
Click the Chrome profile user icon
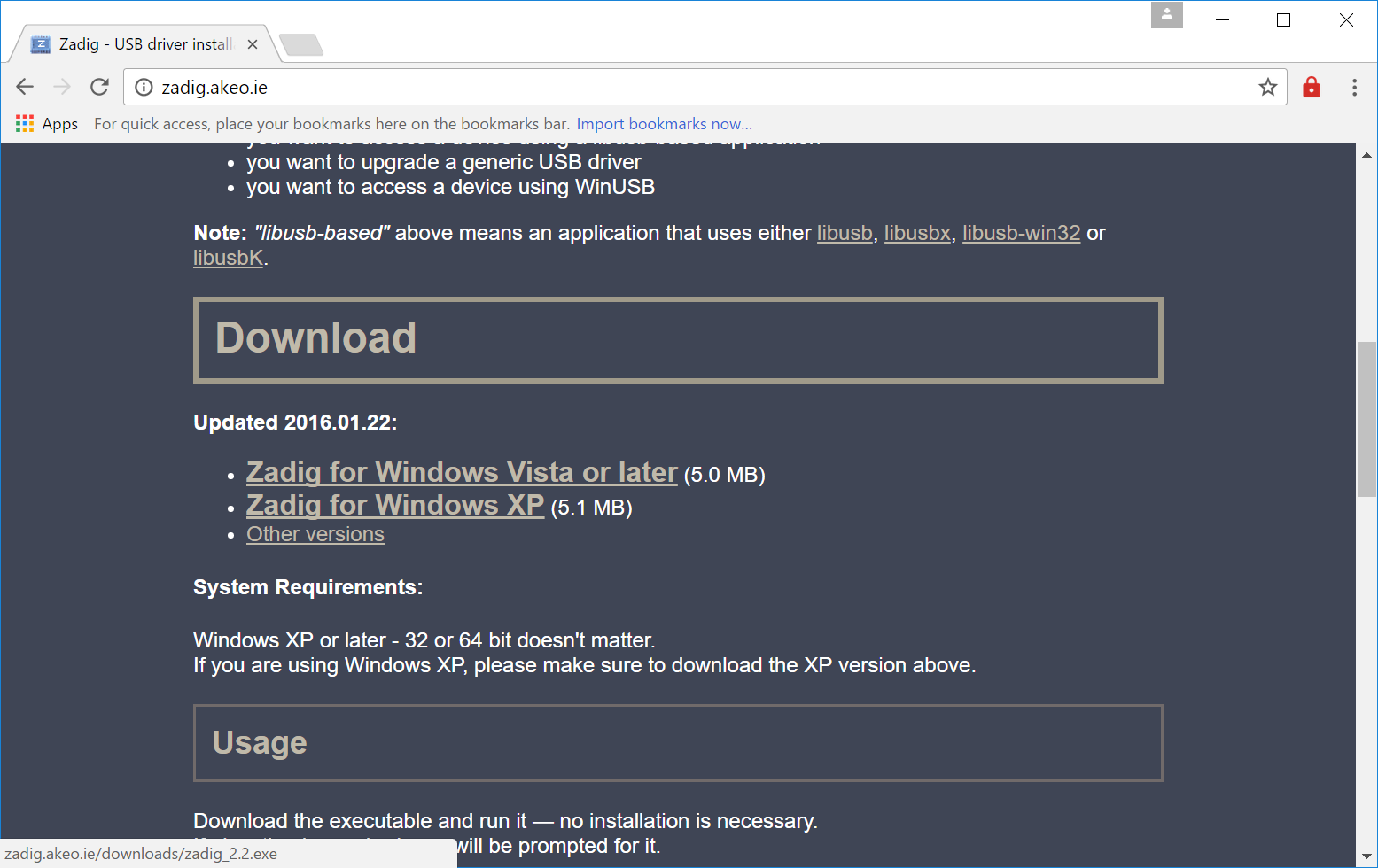tap(1167, 15)
